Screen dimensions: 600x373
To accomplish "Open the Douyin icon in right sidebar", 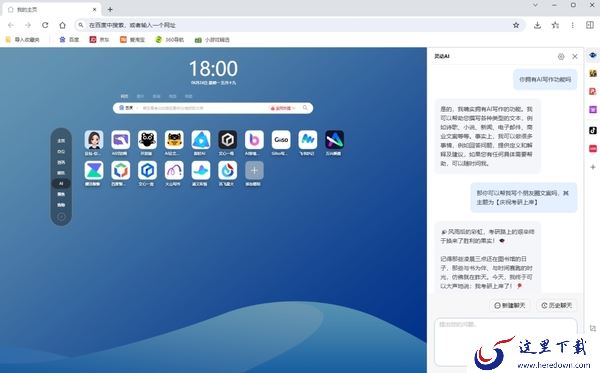I will pos(593,130).
